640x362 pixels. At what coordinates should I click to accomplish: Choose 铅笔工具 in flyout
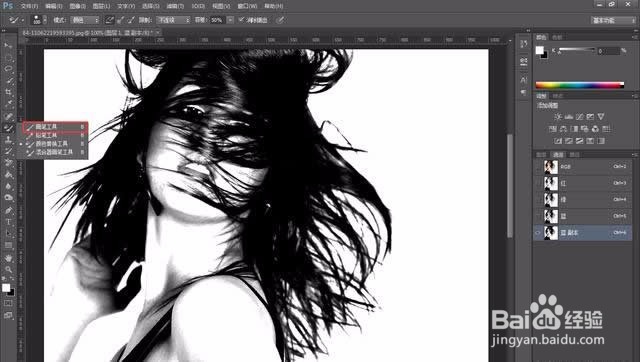[x=55, y=135]
